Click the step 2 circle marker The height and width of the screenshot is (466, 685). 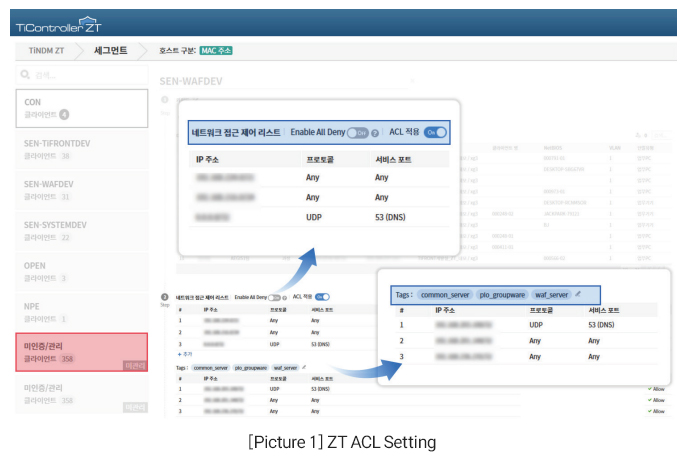coord(165,298)
